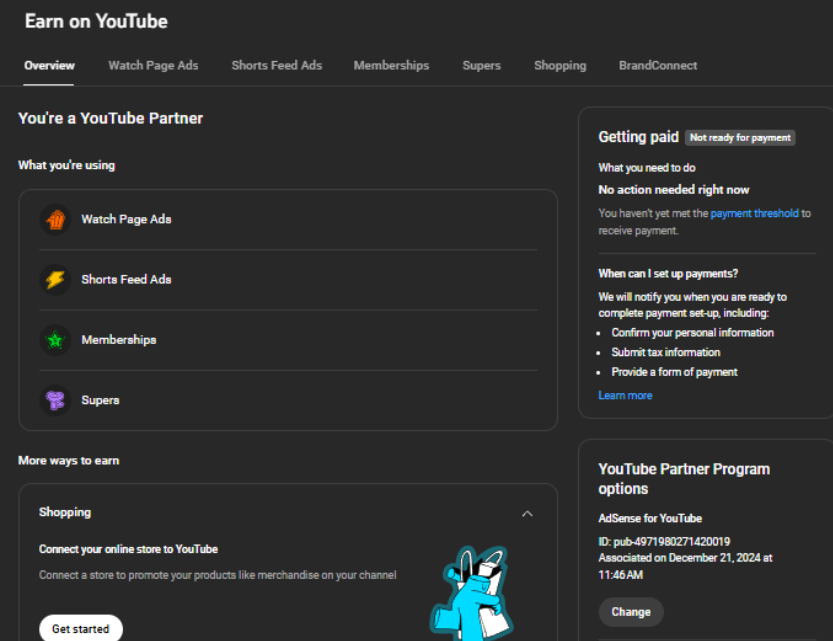This screenshot has height=641, width=833.
Task: Switch to the BrandConnect tab
Action: 658,65
